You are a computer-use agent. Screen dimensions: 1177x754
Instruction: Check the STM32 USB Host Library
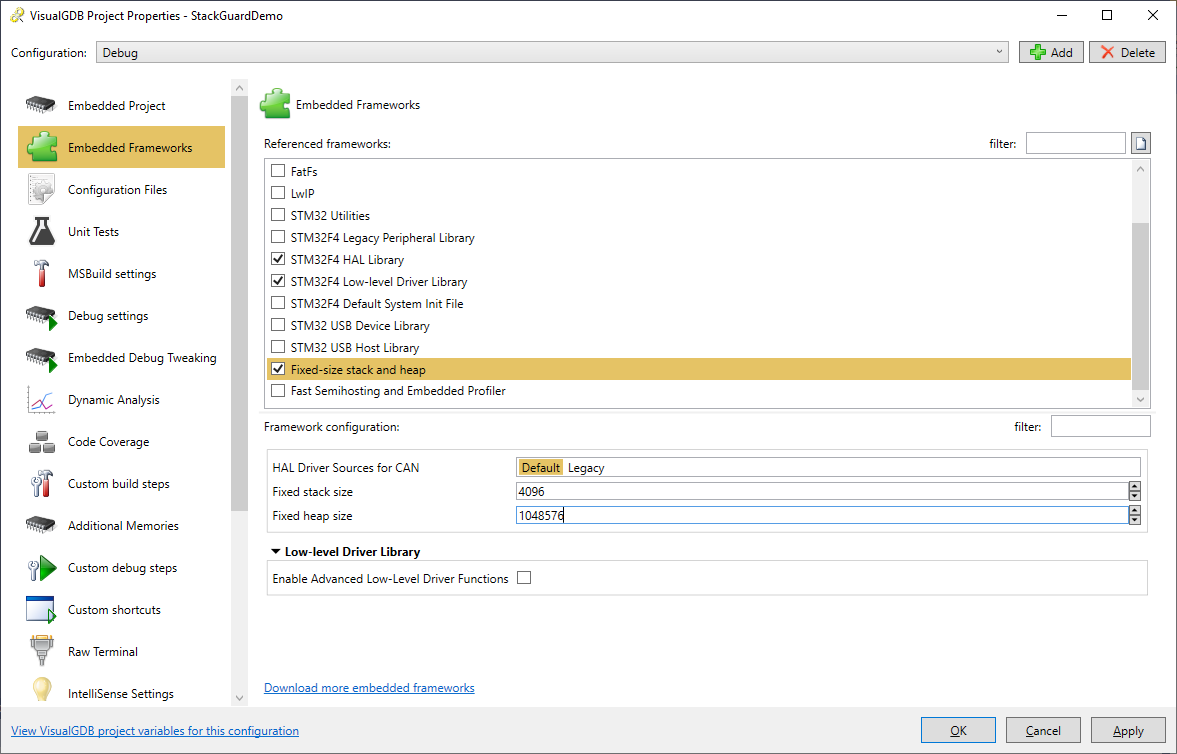pos(278,347)
